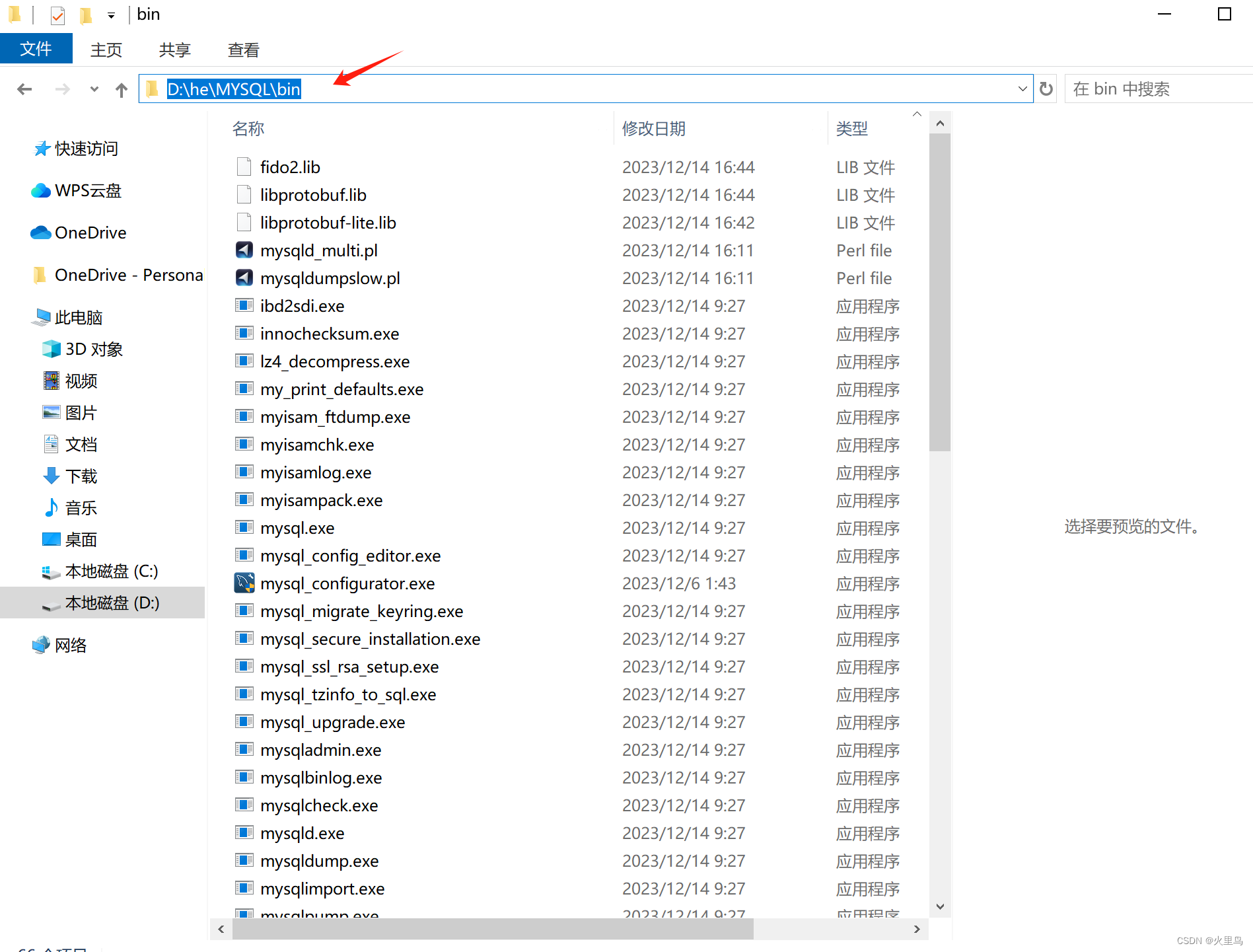This screenshot has width=1253, height=952.
Task: Open 桌面 folder in sidebar
Action: (x=71, y=540)
